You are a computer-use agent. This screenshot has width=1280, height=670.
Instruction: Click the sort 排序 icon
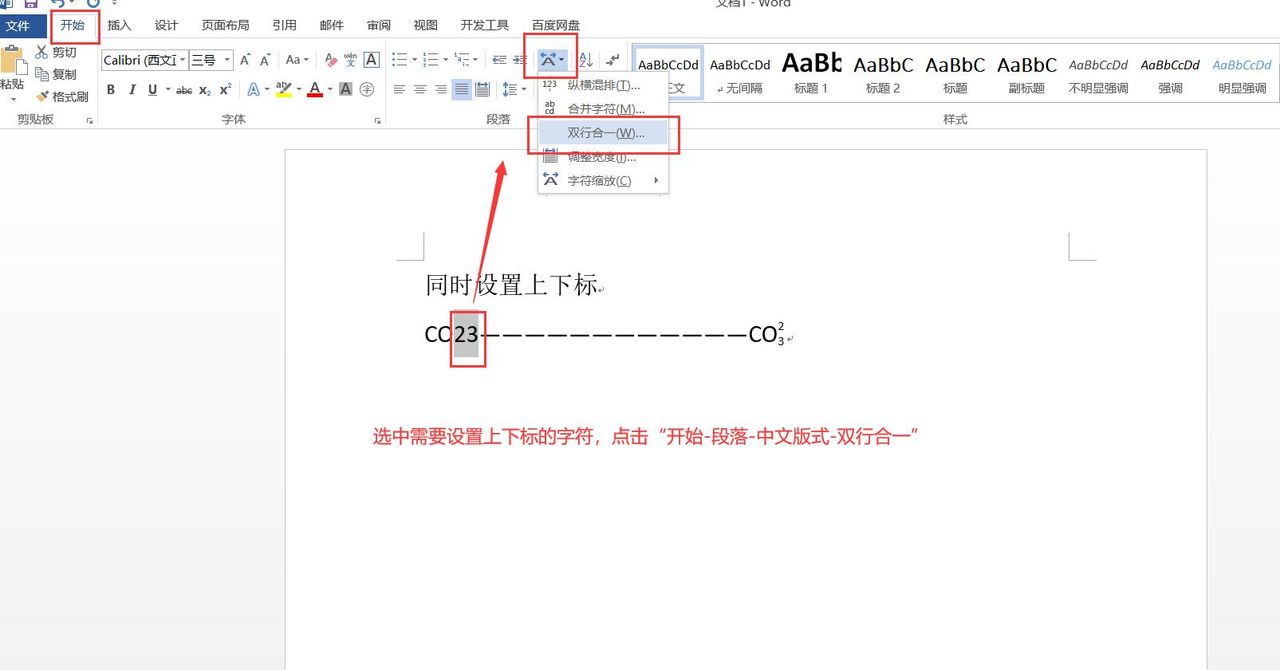click(585, 59)
